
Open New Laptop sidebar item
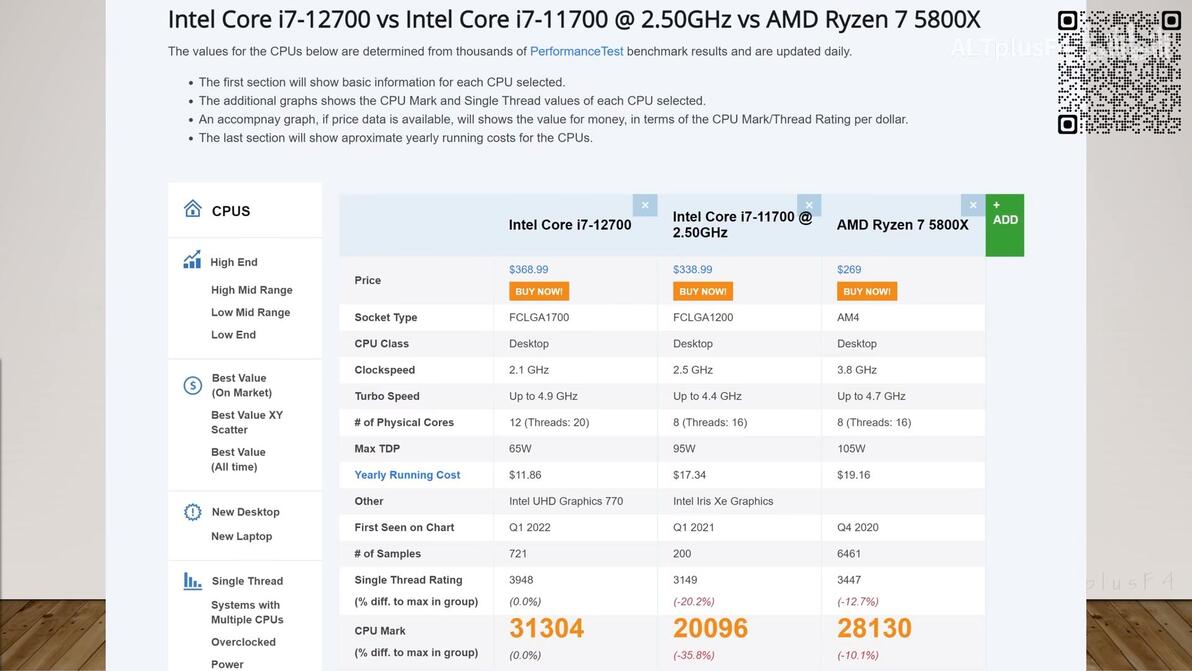tap(242, 536)
